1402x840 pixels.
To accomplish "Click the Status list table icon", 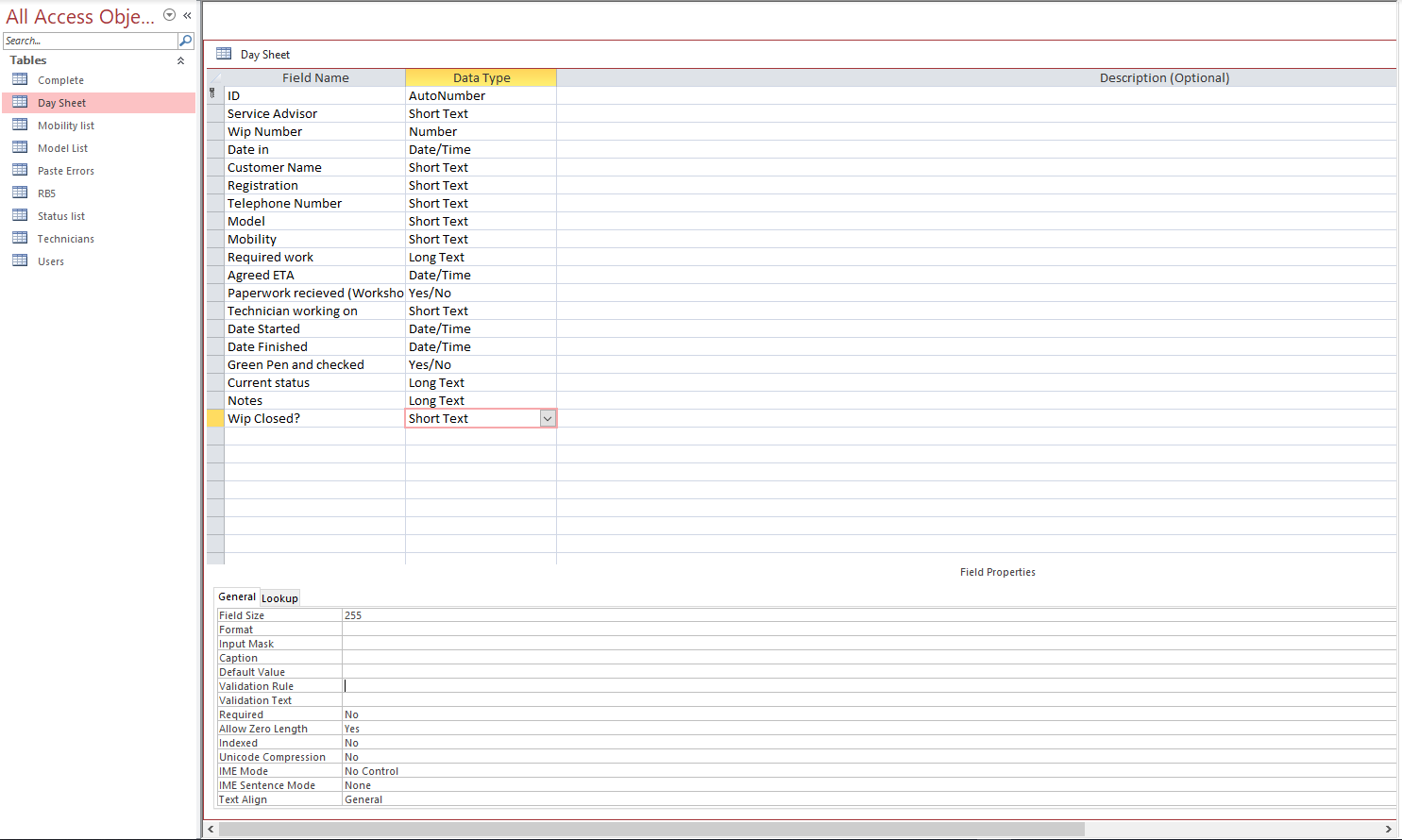I will [x=20, y=215].
